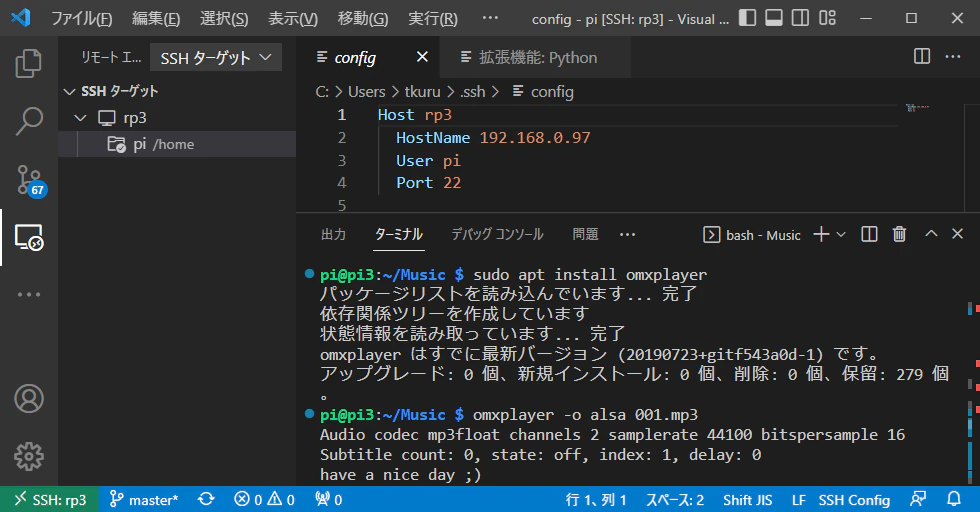Screen dimensions: 980x512
Task: Click the Shift JIS encoding in status bar
Action: [748, 500]
